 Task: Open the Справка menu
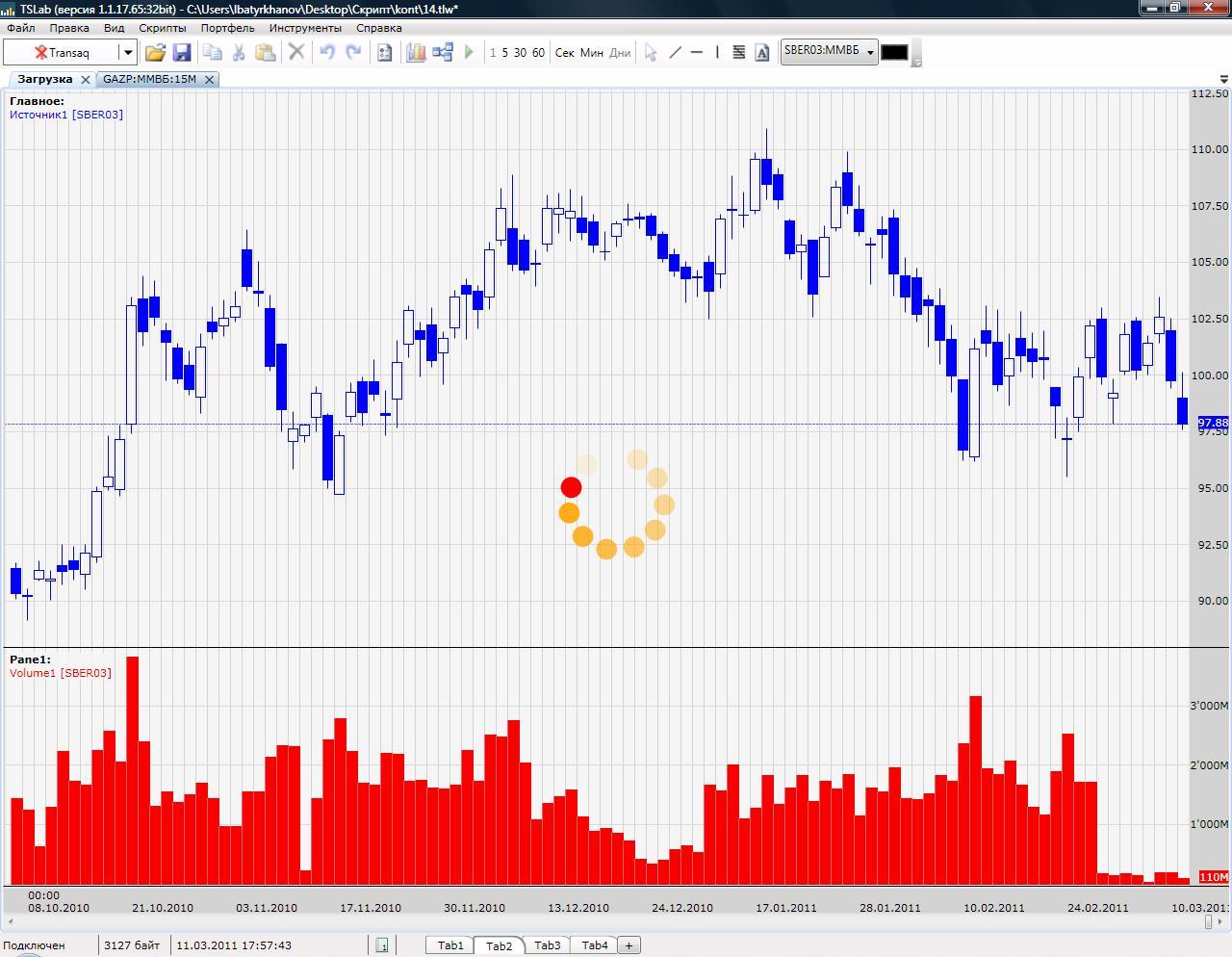coord(379,28)
